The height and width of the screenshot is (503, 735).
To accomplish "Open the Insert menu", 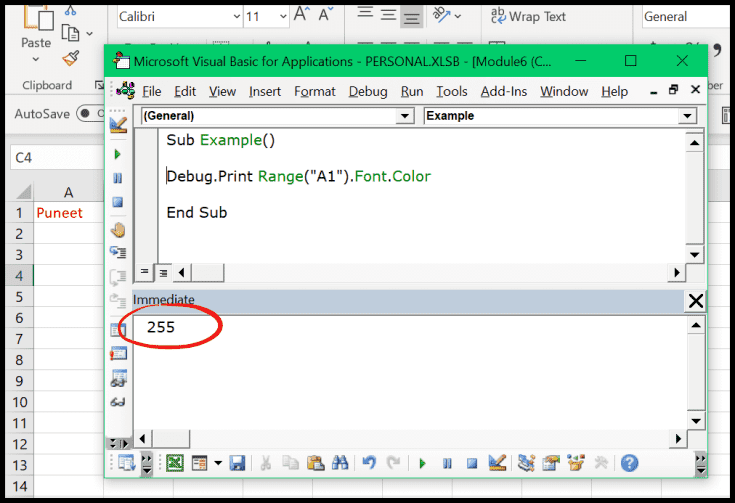I will click(x=265, y=91).
